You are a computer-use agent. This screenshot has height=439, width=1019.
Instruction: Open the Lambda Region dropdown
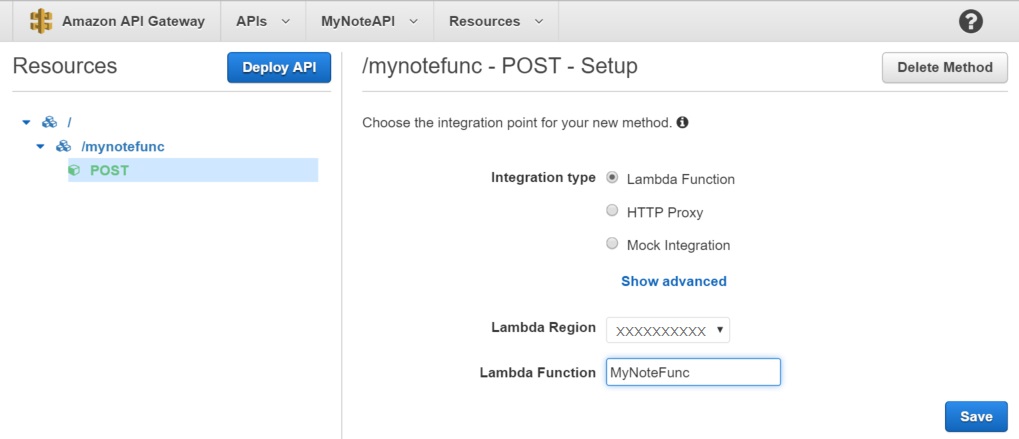668,330
